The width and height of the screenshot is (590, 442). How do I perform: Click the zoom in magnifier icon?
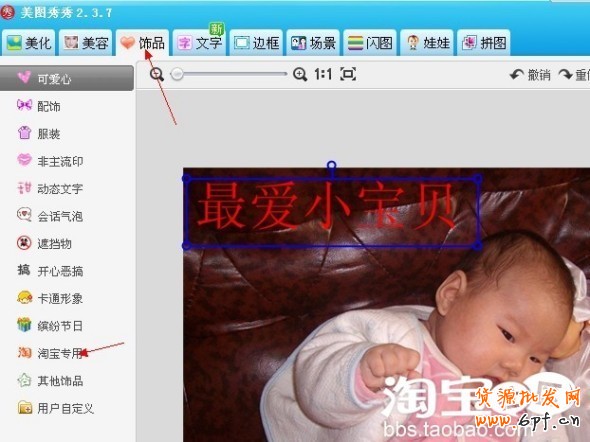click(x=300, y=74)
